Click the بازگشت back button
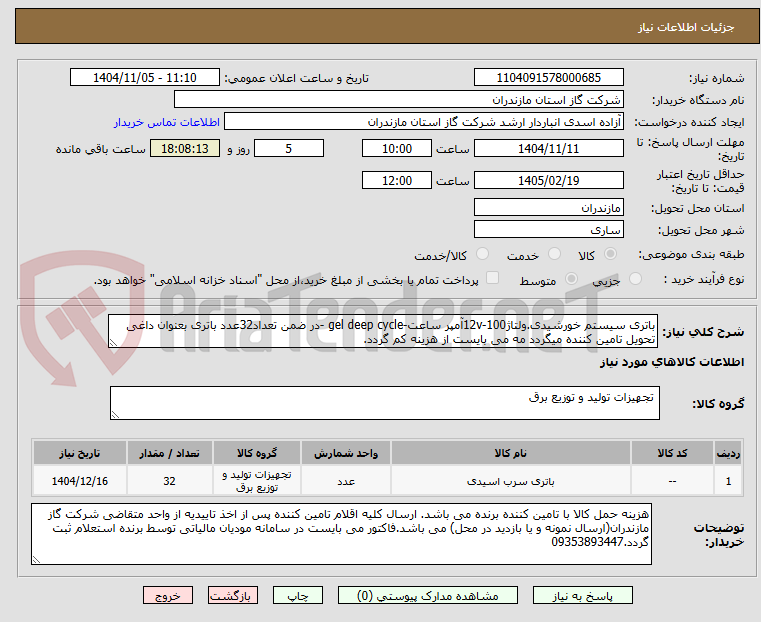The image size is (761, 622). (x=233, y=596)
